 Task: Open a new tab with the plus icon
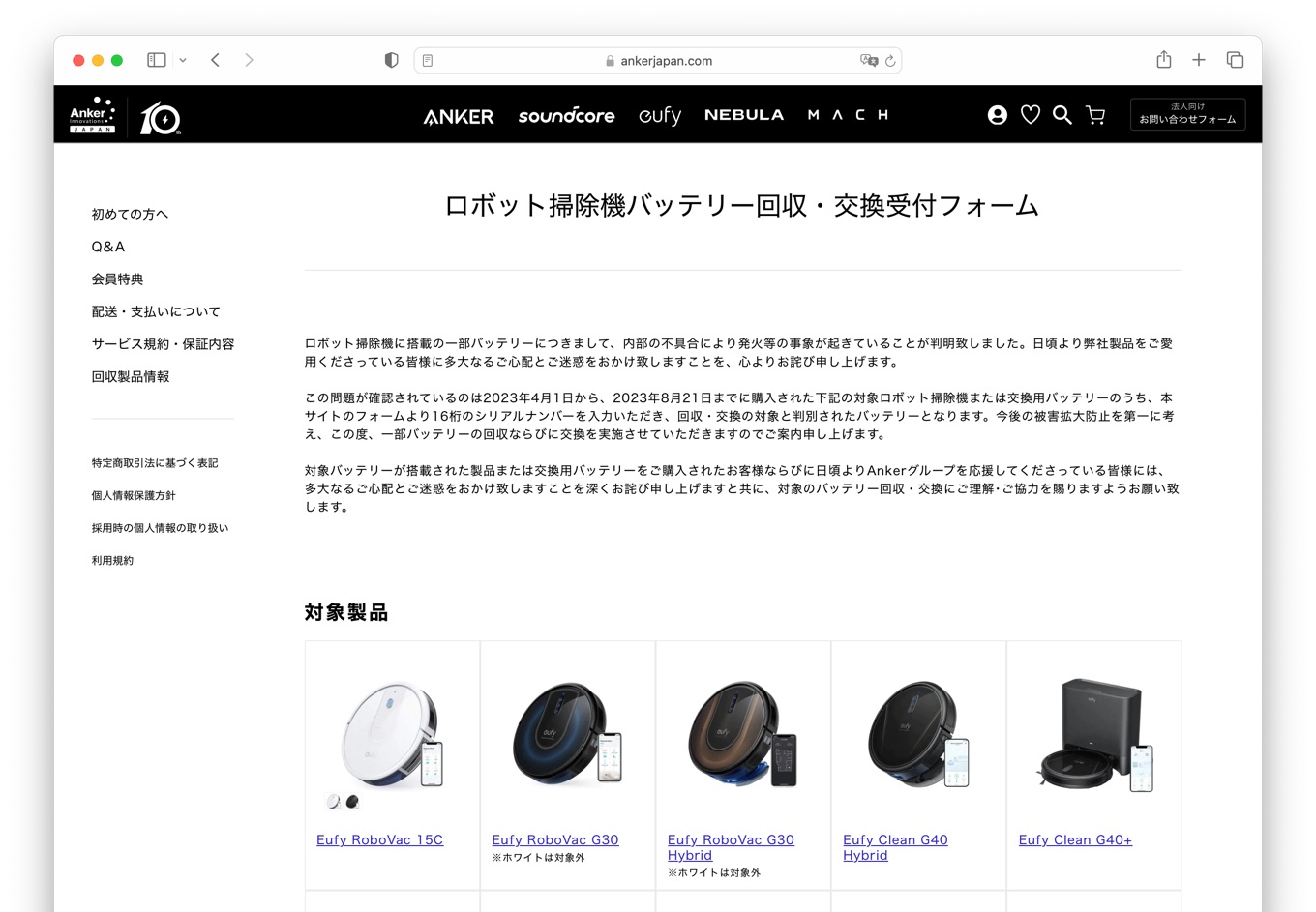pos(1199,59)
